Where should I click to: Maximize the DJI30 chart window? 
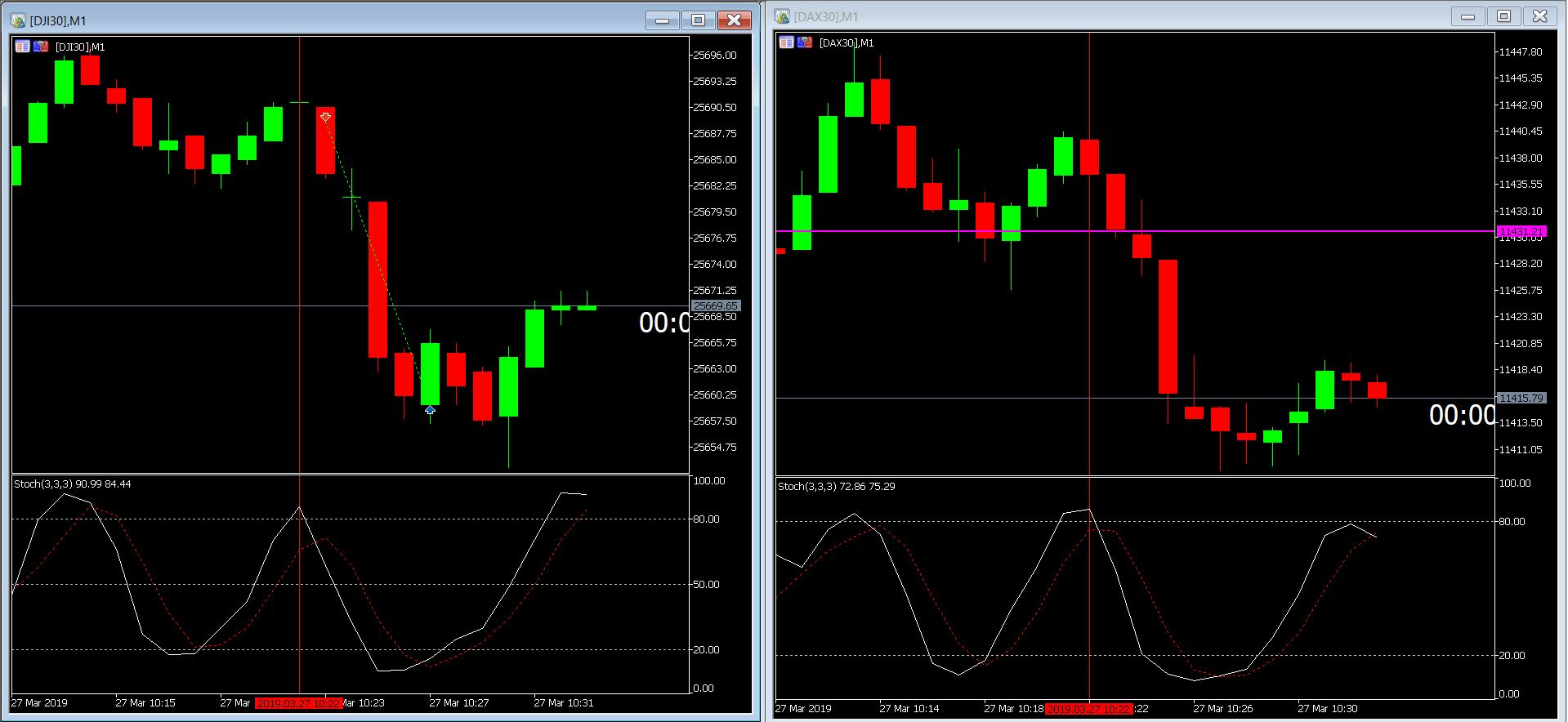698,20
